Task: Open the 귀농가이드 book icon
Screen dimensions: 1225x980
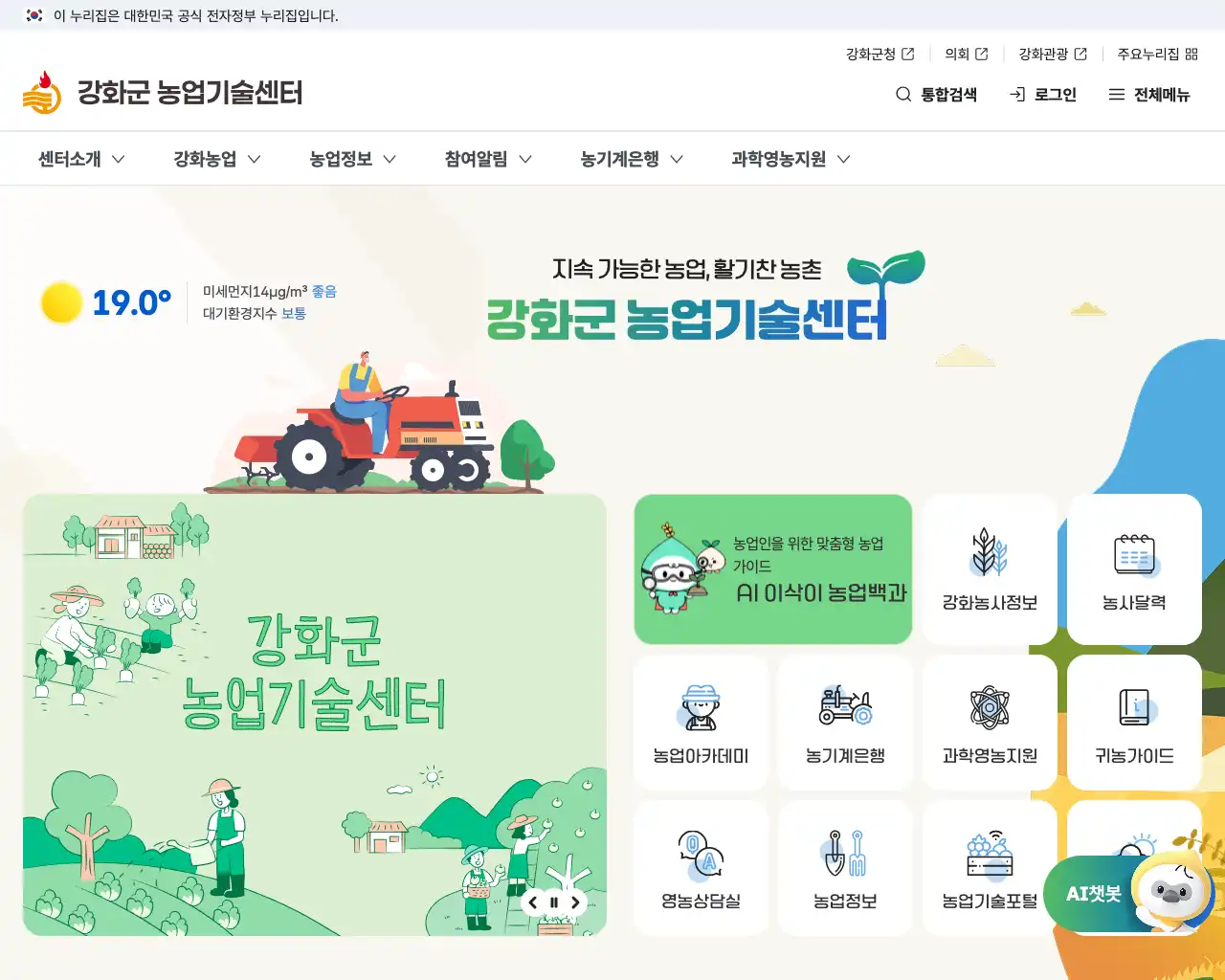Action: point(1137,708)
